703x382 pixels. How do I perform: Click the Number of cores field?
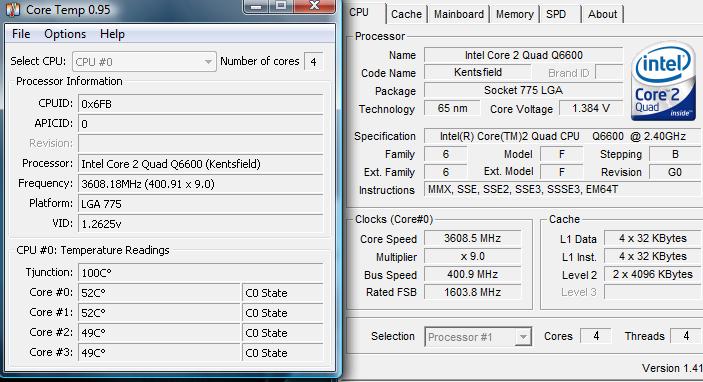(313, 61)
